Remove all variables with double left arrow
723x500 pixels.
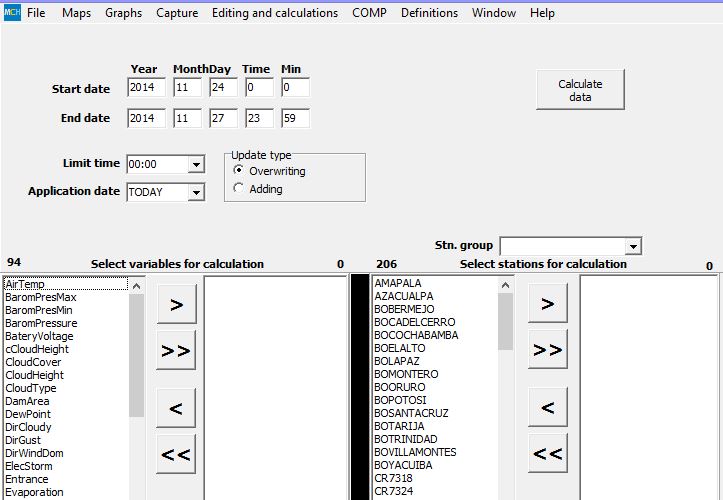pyautogui.click(x=176, y=454)
